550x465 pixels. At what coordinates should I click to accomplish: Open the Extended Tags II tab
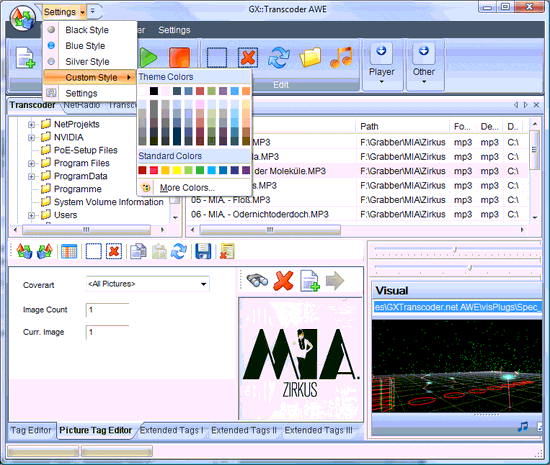point(244,430)
